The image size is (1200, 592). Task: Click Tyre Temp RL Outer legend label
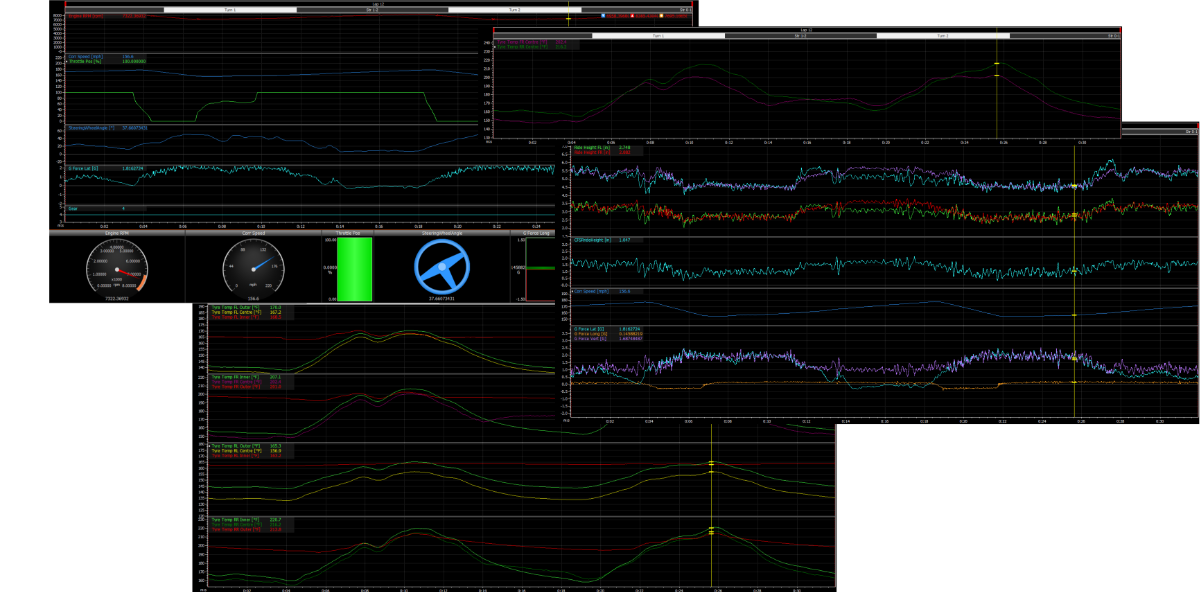click(236, 445)
